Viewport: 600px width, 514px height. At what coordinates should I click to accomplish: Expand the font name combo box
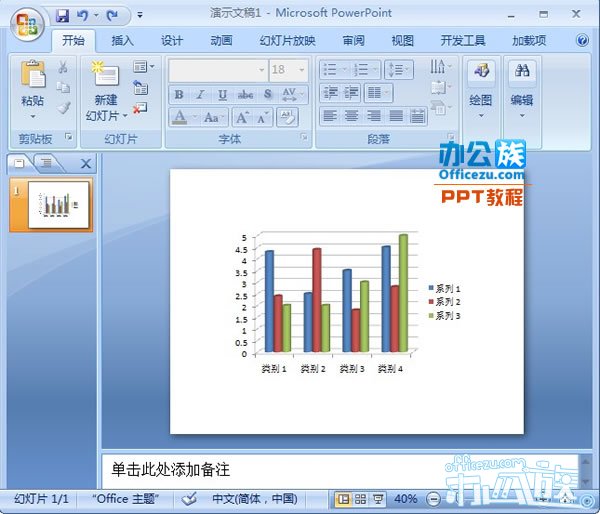point(262,70)
